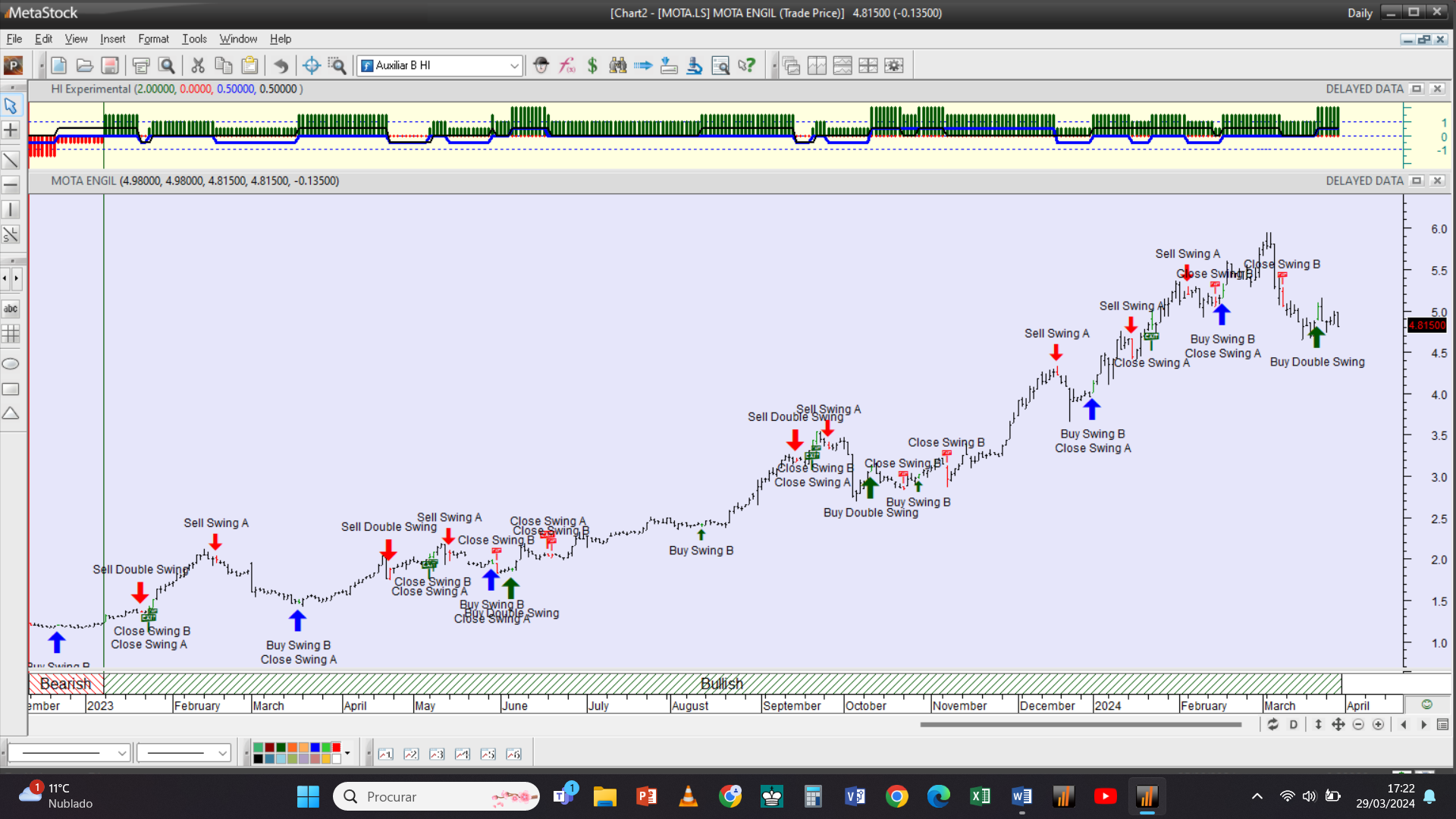Viewport: 1456px width, 819px height.
Task: Click the Daily periodicity label
Action: click(x=1360, y=13)
